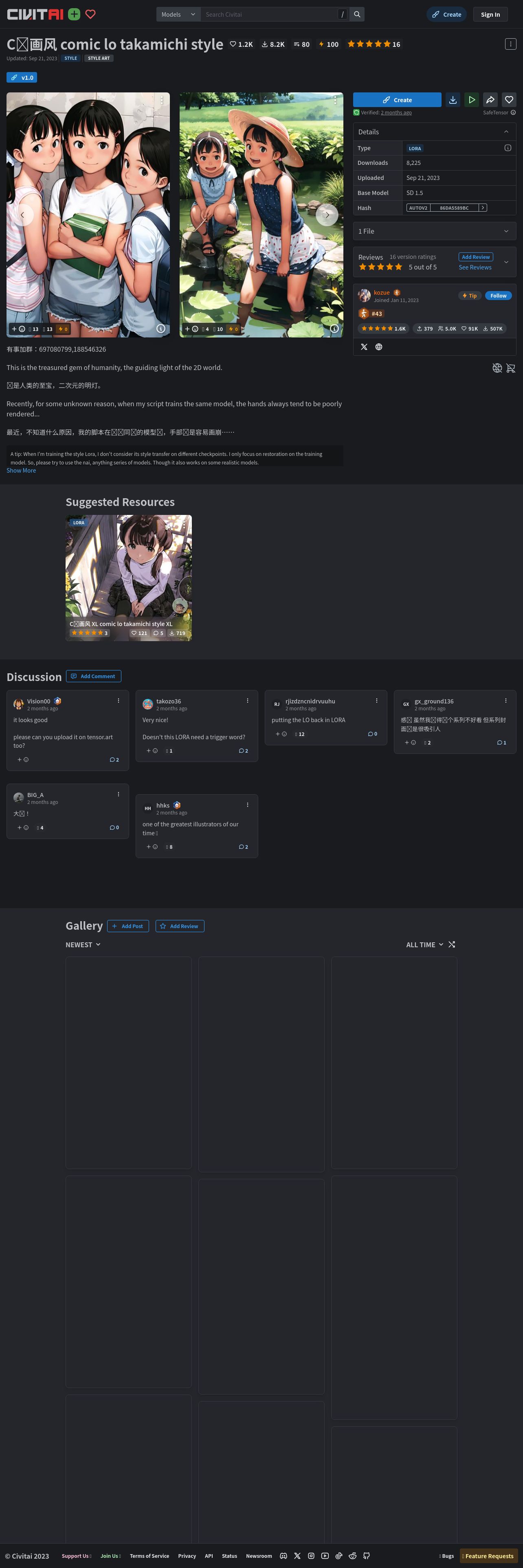
Task: Click the STYLE tag
Action: (70, 59)
